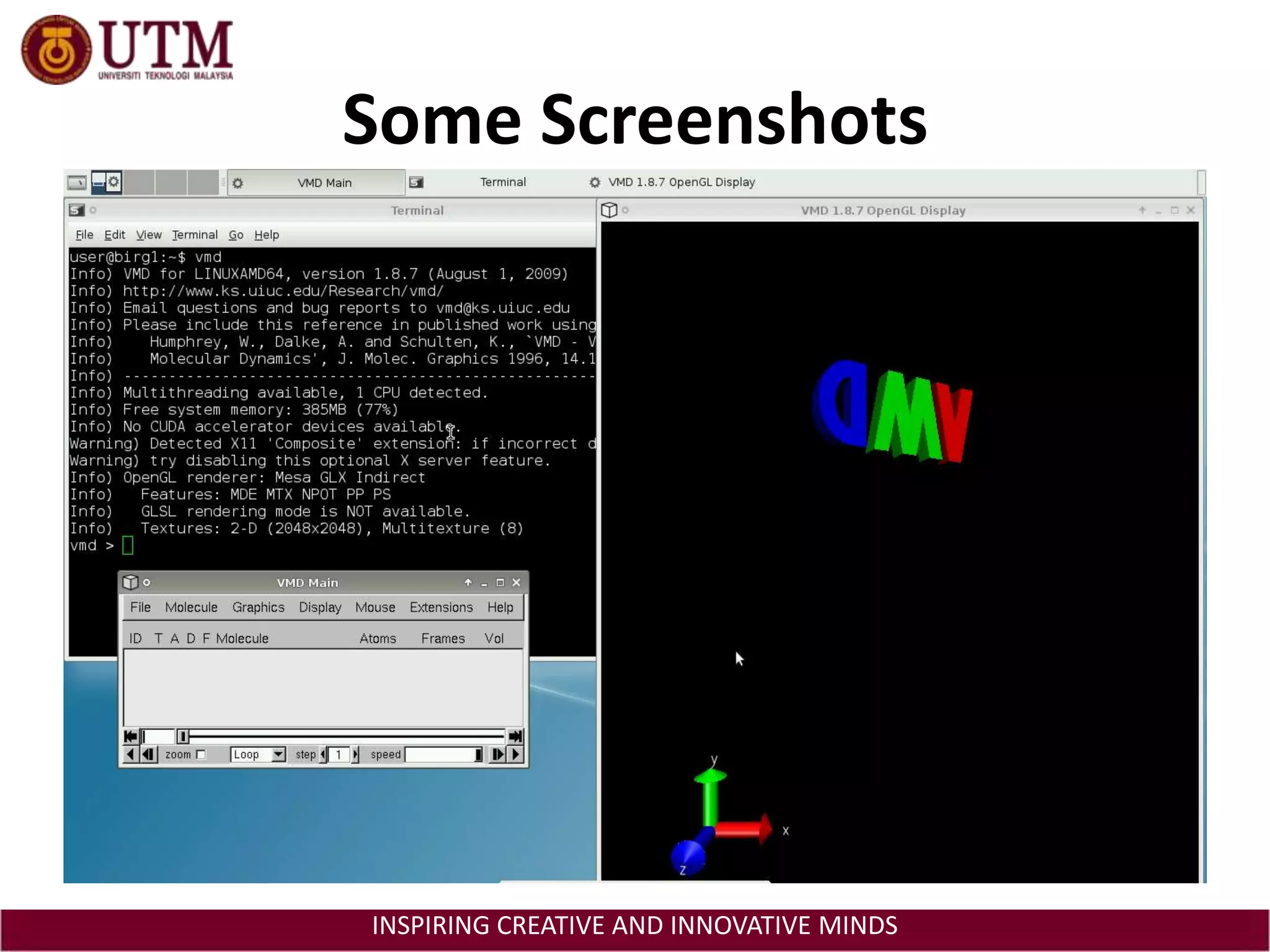
Task: Switch to VMD 1.8.7 OpenGL Display taskbar item
Action: (x=681, y=182)
